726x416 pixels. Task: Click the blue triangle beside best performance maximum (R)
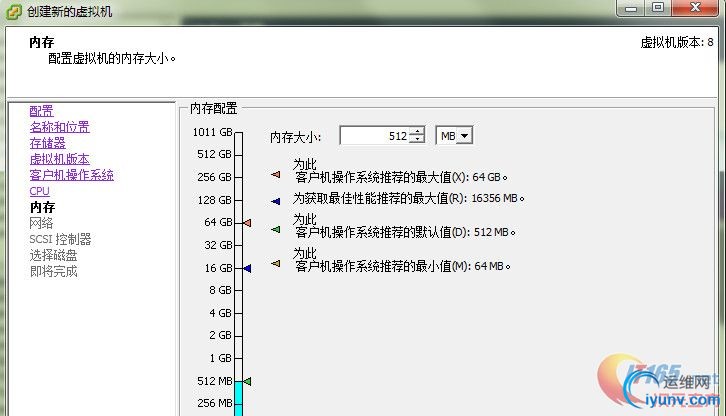(275, 201)
